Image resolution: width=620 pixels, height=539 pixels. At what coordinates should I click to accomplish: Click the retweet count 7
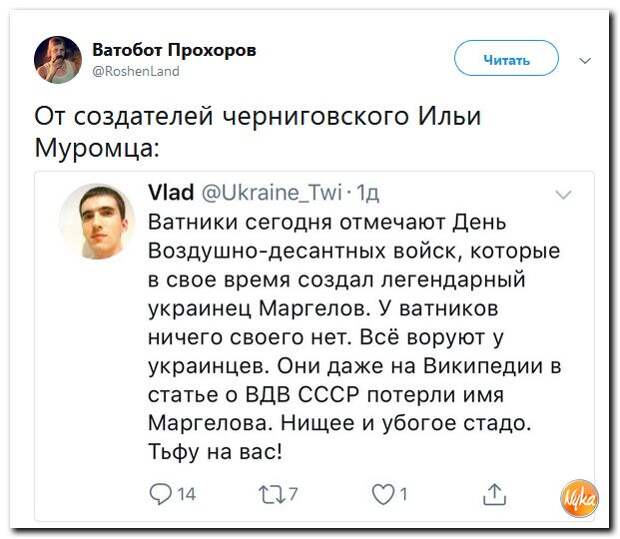[x=293, y=494]
